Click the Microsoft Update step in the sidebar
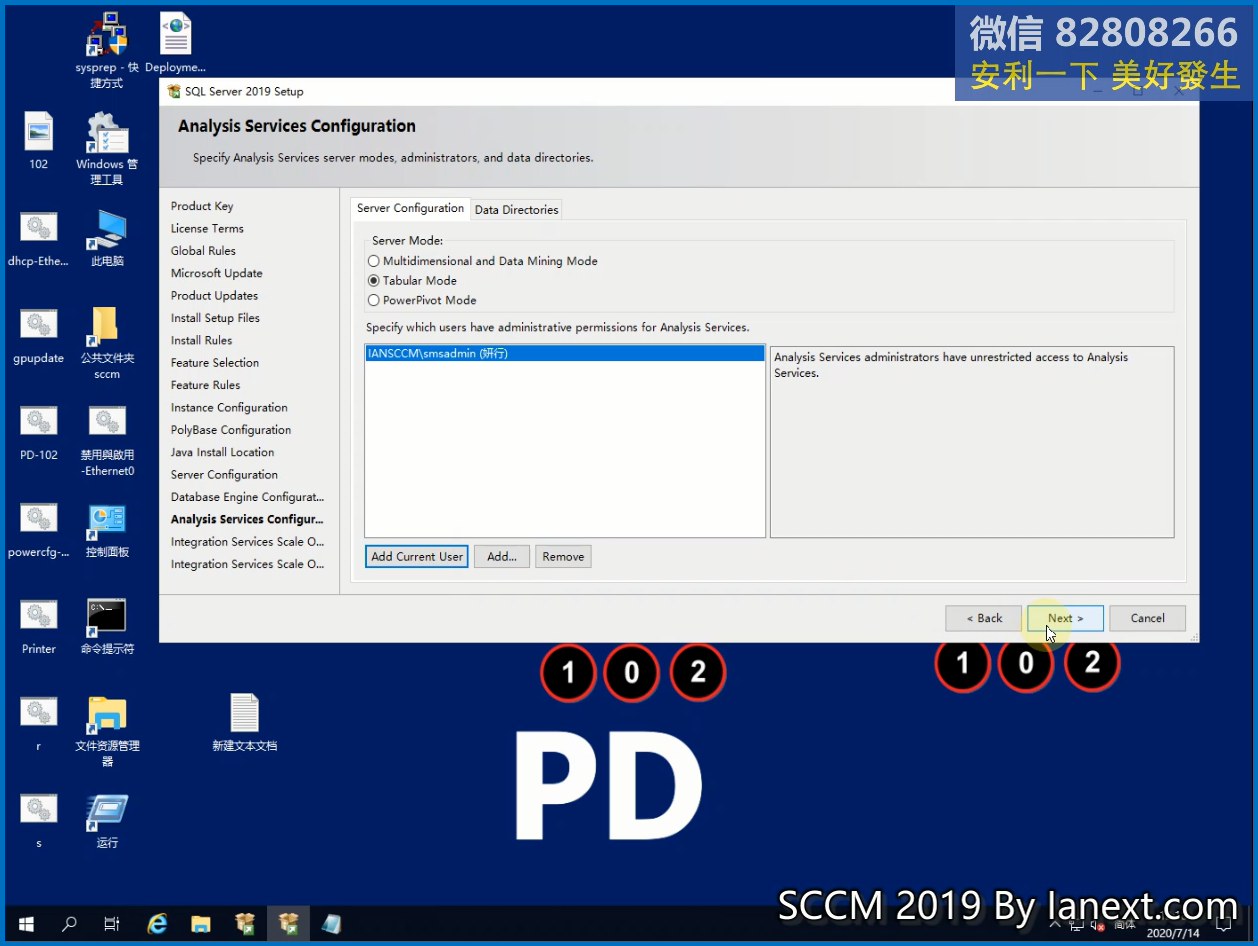 click(x=216, y=273)
